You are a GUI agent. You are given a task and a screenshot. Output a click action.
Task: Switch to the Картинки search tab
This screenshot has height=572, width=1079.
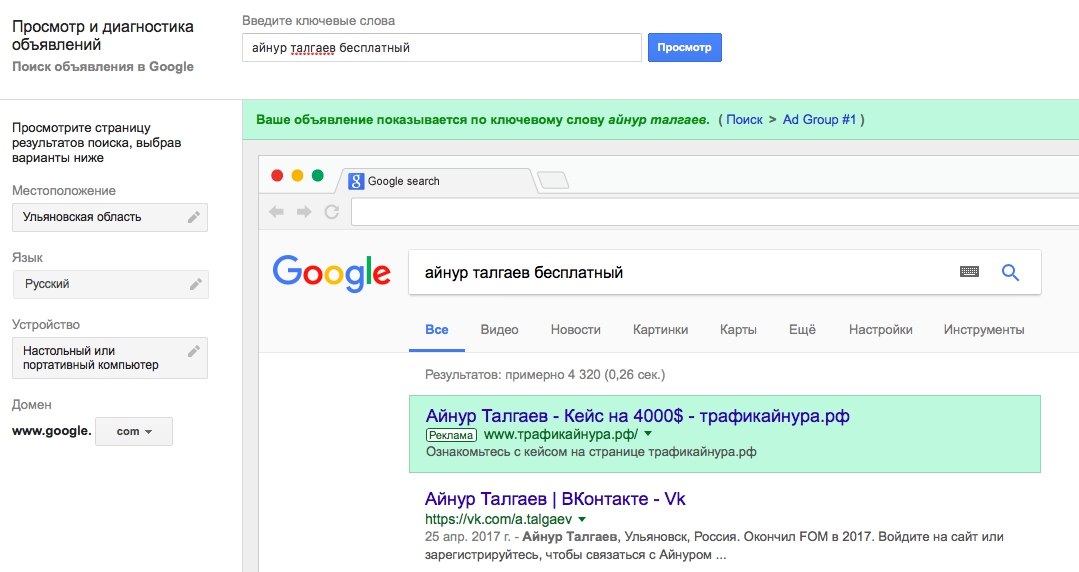661,330
